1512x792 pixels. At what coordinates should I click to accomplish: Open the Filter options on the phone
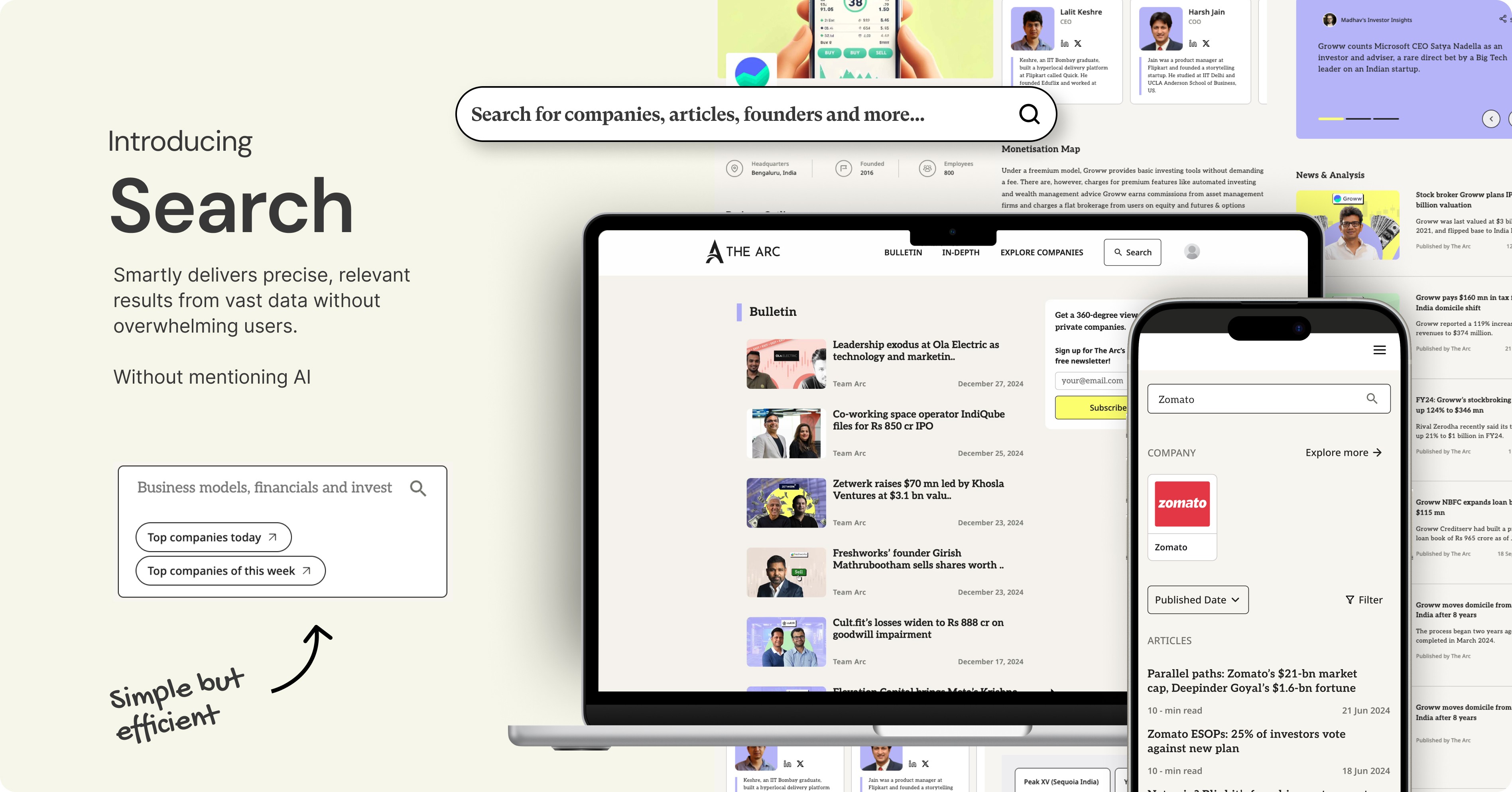point(1364,599)
